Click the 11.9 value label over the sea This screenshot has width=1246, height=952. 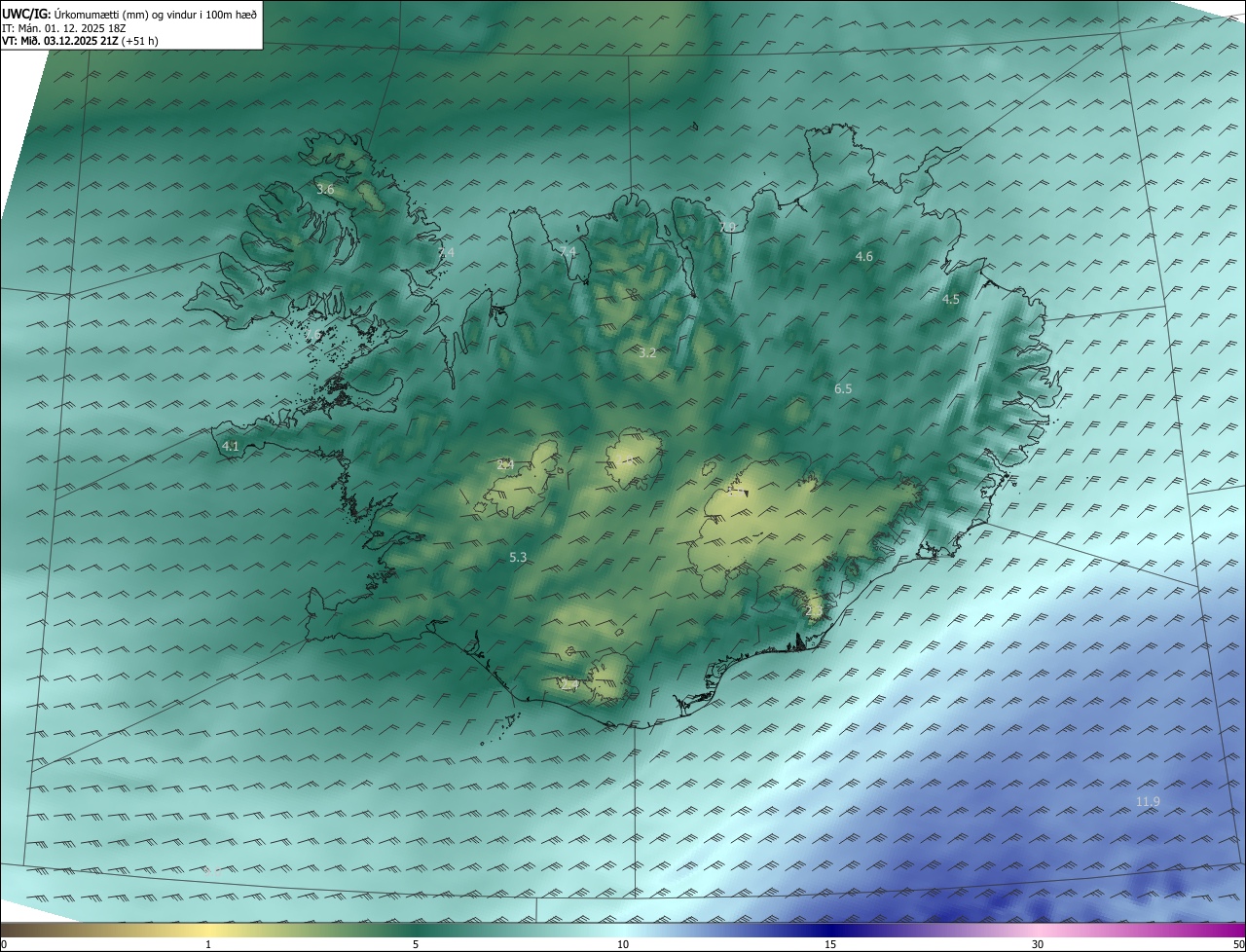(1148, 801)
